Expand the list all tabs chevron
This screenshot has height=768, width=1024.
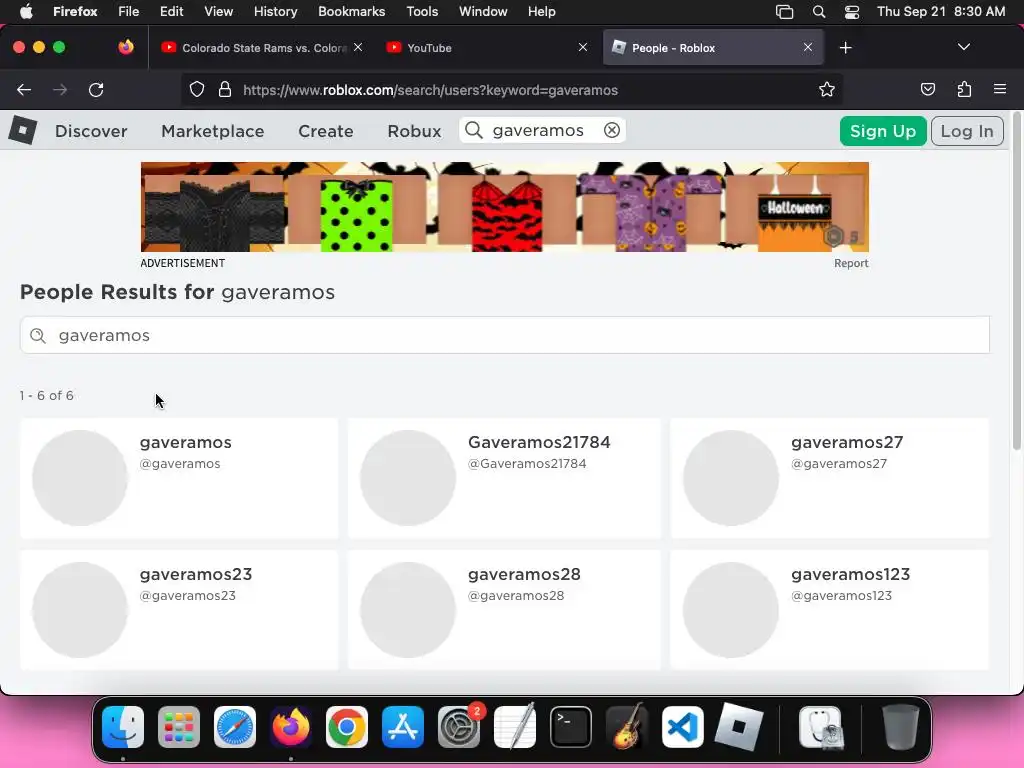[963, 47]
